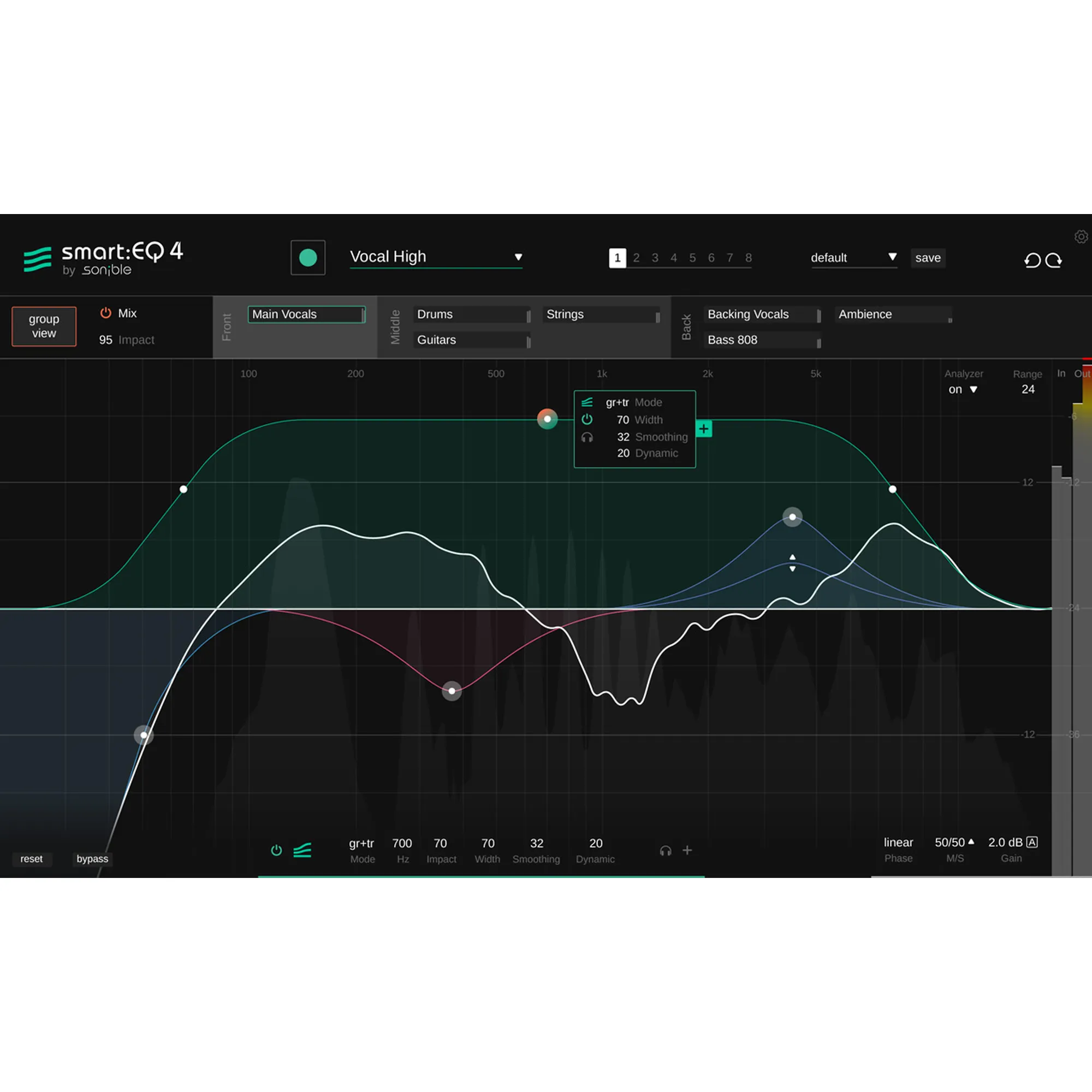Toggle the Mix power button
Image resolution: width=1092 pixels, height=1092 pixels.
(105, 312)
